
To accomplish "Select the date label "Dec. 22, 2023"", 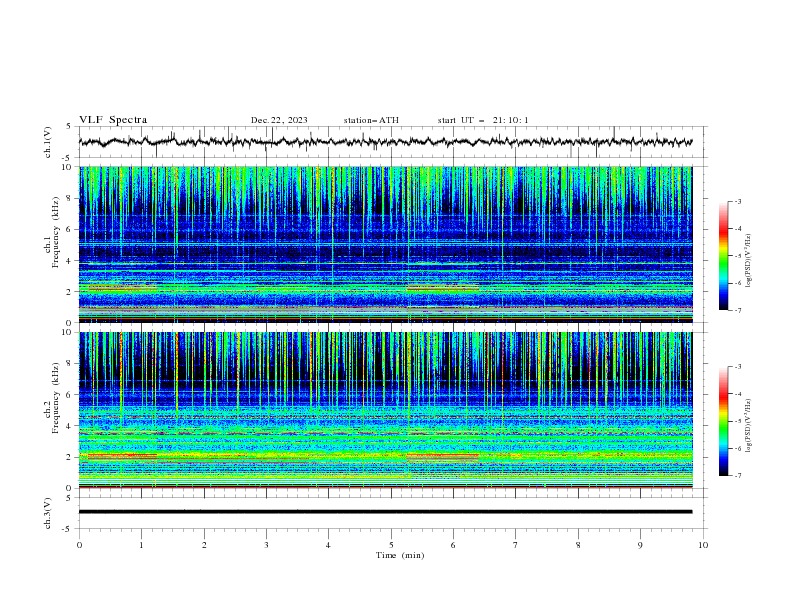I will (x=279, y=120).
